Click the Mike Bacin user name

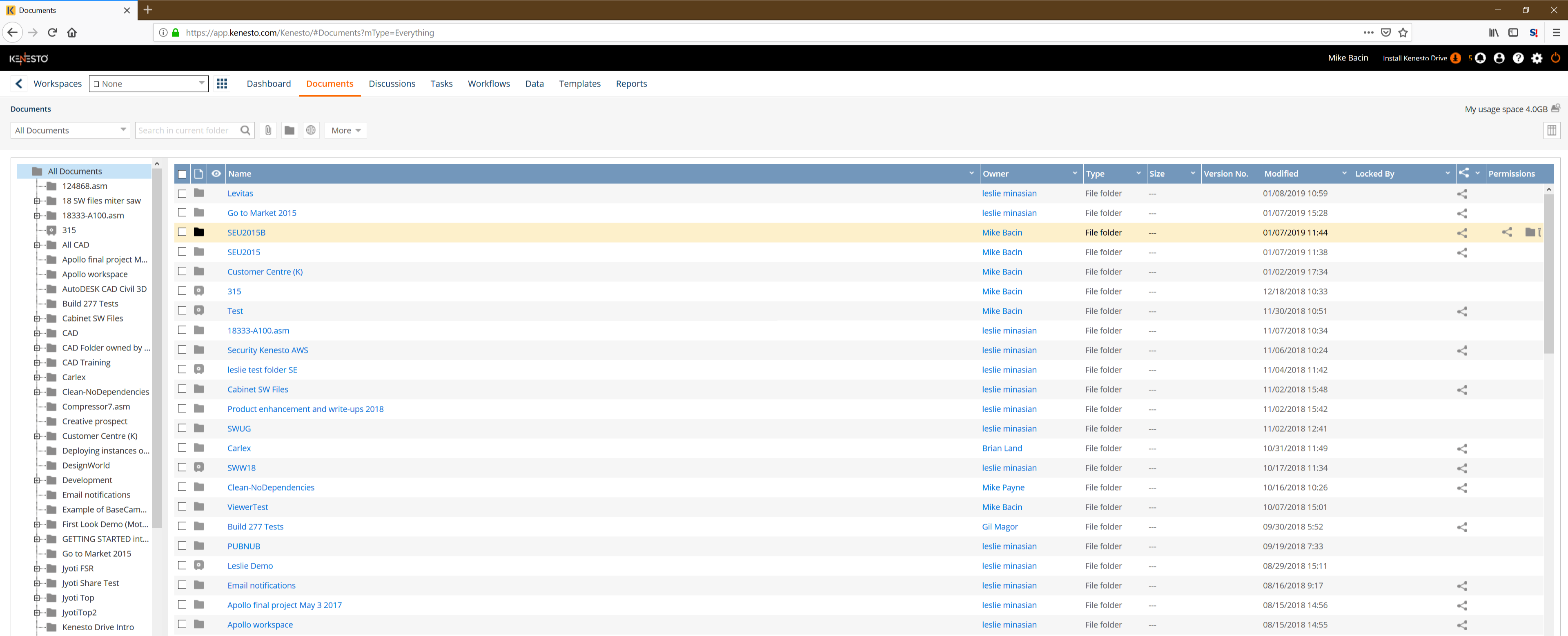pyautogui.click(x=1347, y=58)
